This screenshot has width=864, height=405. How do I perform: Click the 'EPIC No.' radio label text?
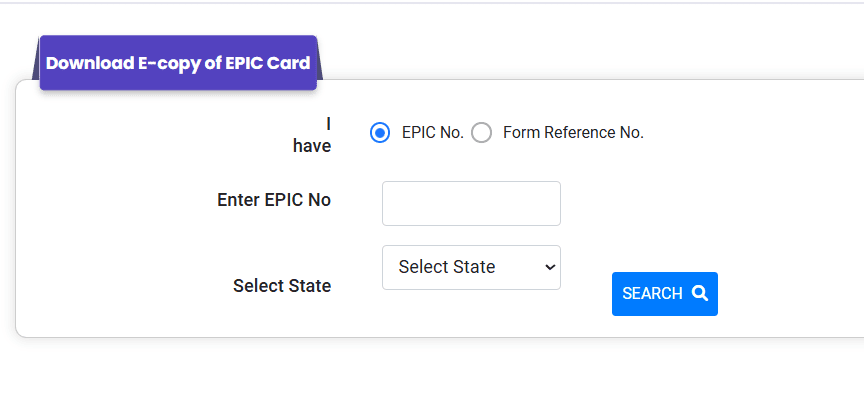432,133
